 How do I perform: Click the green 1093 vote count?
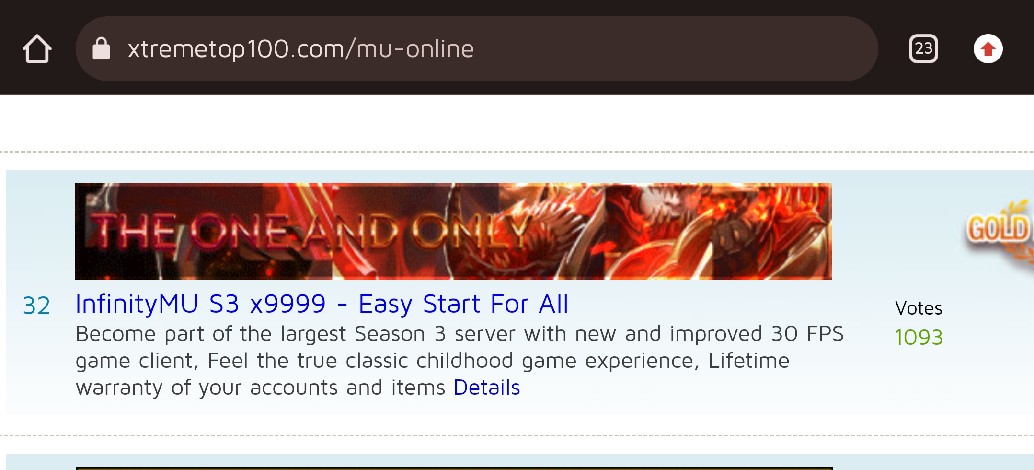919,338
